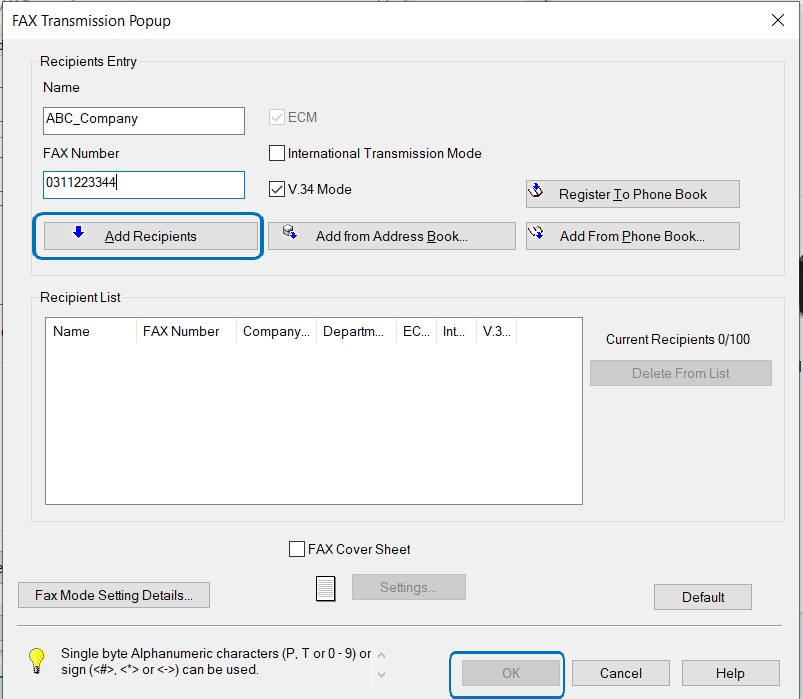Click the cover sheet page icon

(325, 588)
